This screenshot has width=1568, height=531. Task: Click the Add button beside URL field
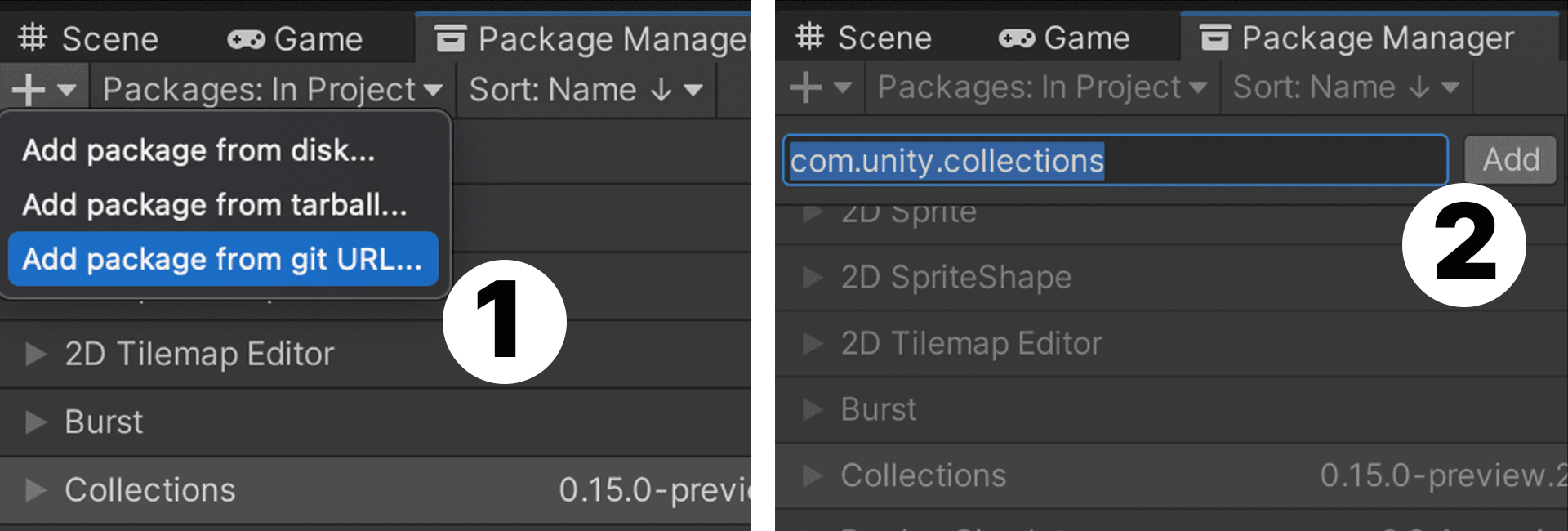point(1510,160)
